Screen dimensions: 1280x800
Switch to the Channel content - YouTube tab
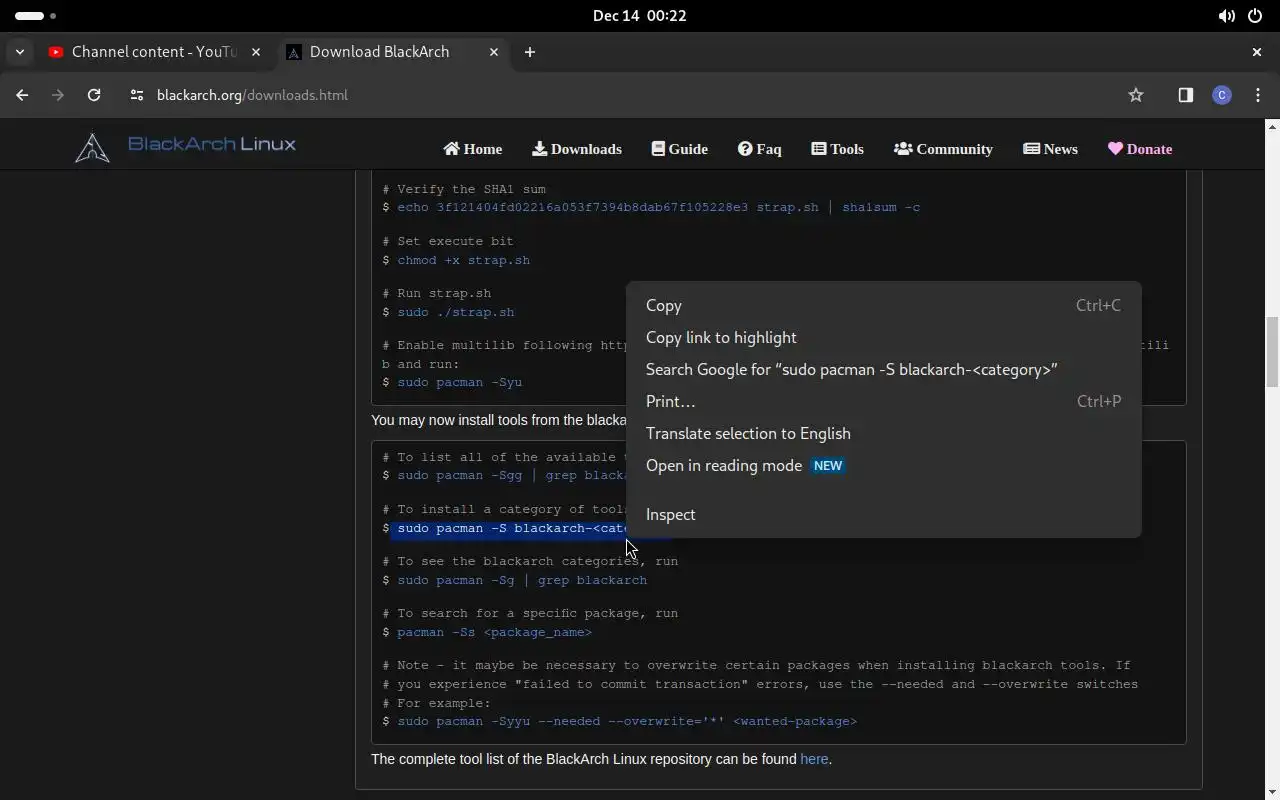click(x=154, y=52)
